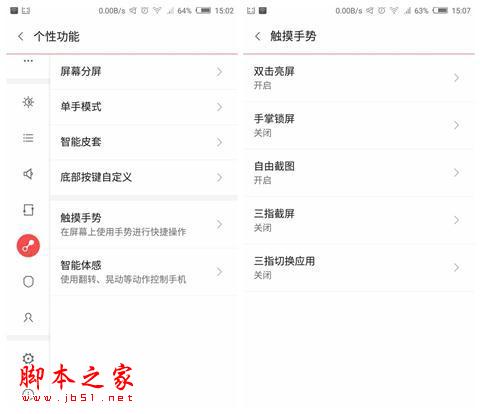Tap chevron on 触摸手势 list row
This screenshot has height=414, width=480.
(219, 224)
